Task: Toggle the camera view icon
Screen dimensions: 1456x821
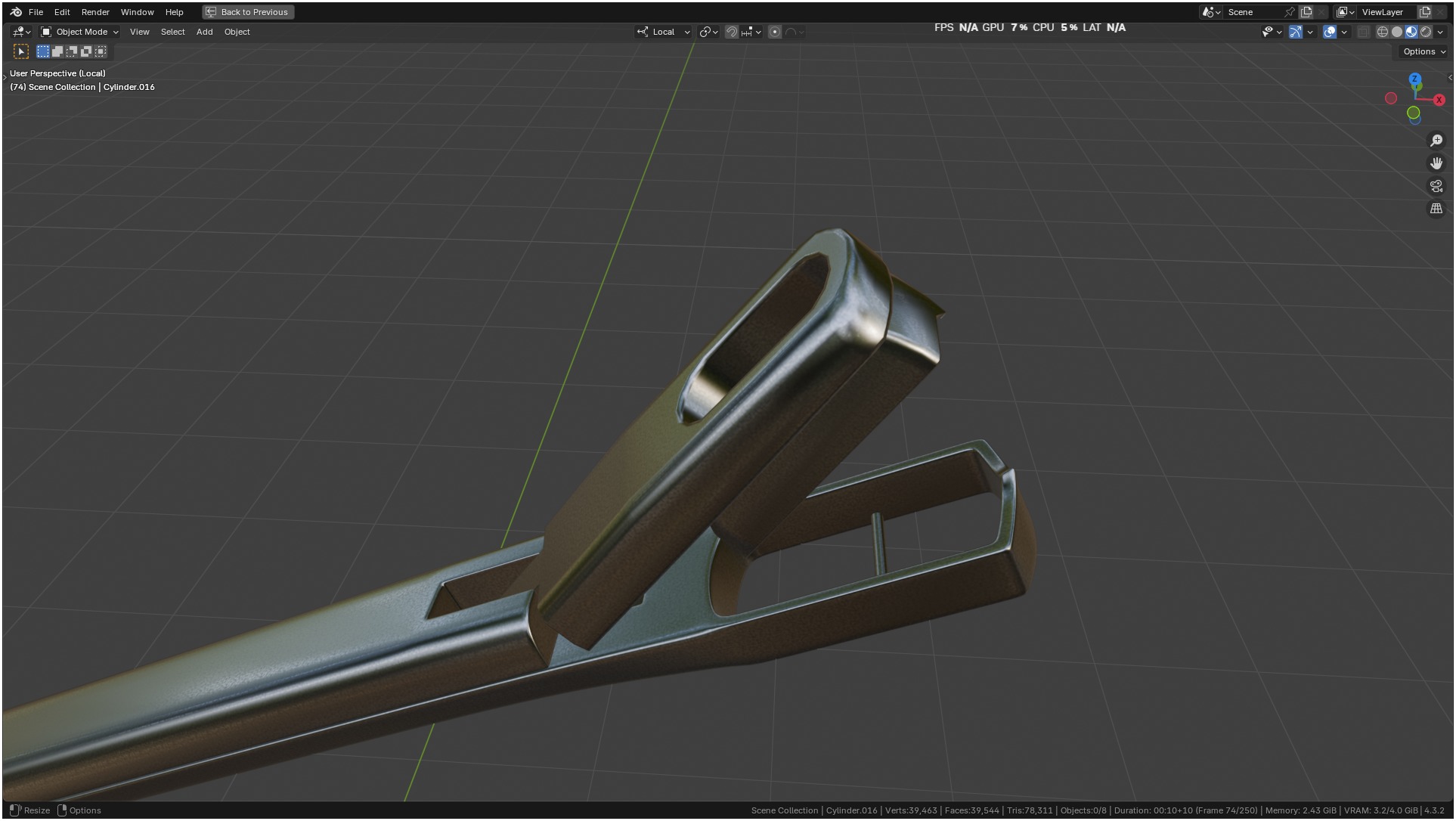Action: point(1436,186)
